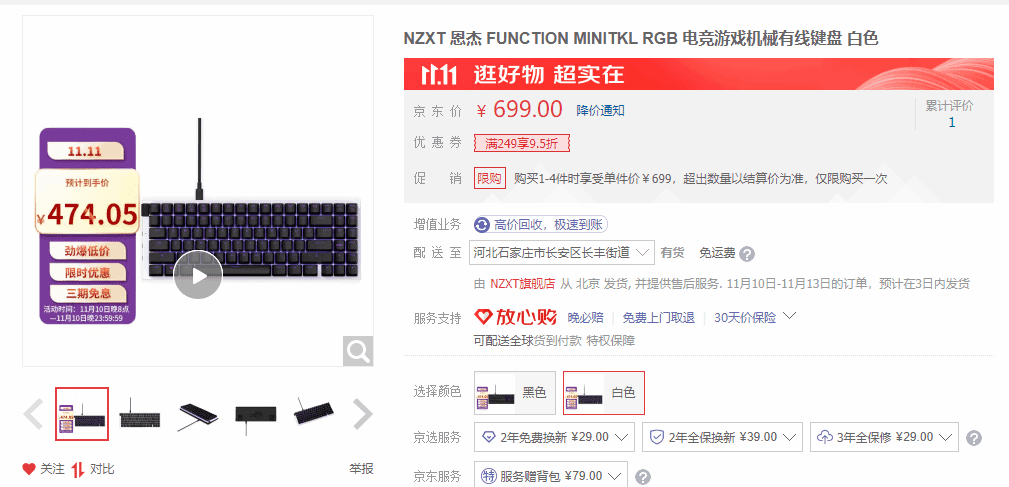
Task: Click the heart 关注 follow icon
Action: [29, 469]
